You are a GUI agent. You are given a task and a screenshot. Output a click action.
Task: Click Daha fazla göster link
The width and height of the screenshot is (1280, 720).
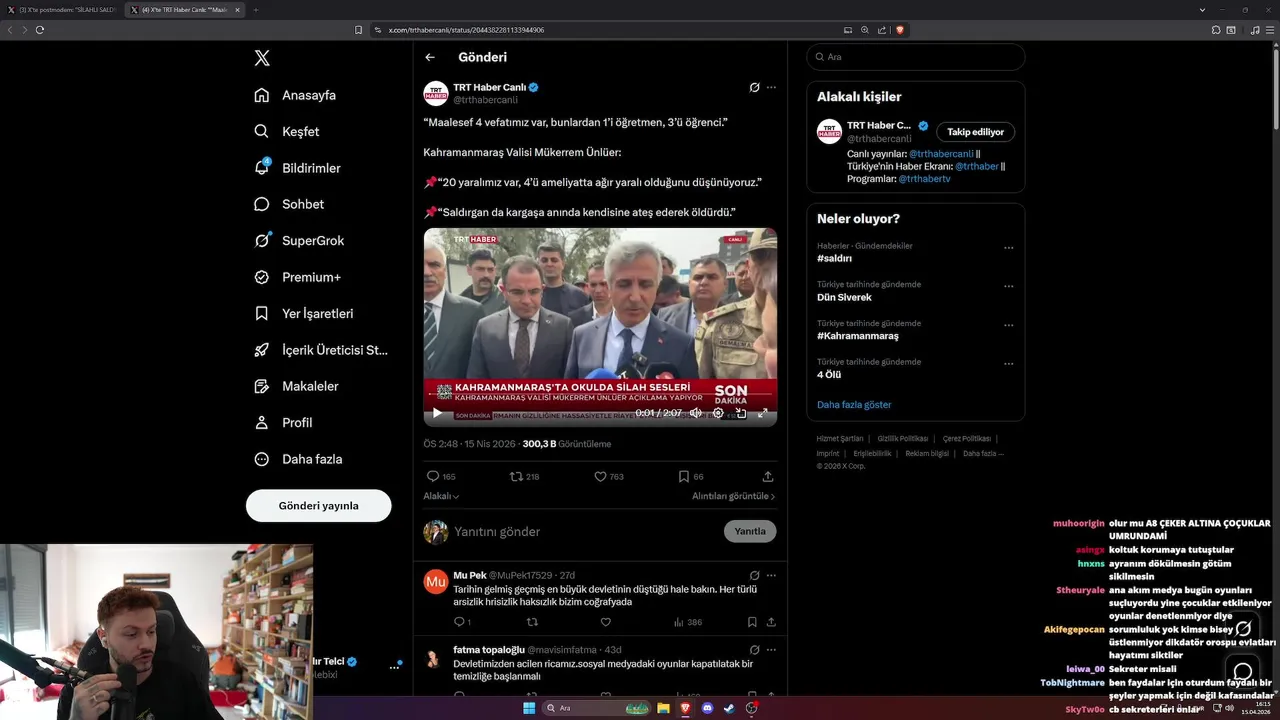tap(854, 405)
